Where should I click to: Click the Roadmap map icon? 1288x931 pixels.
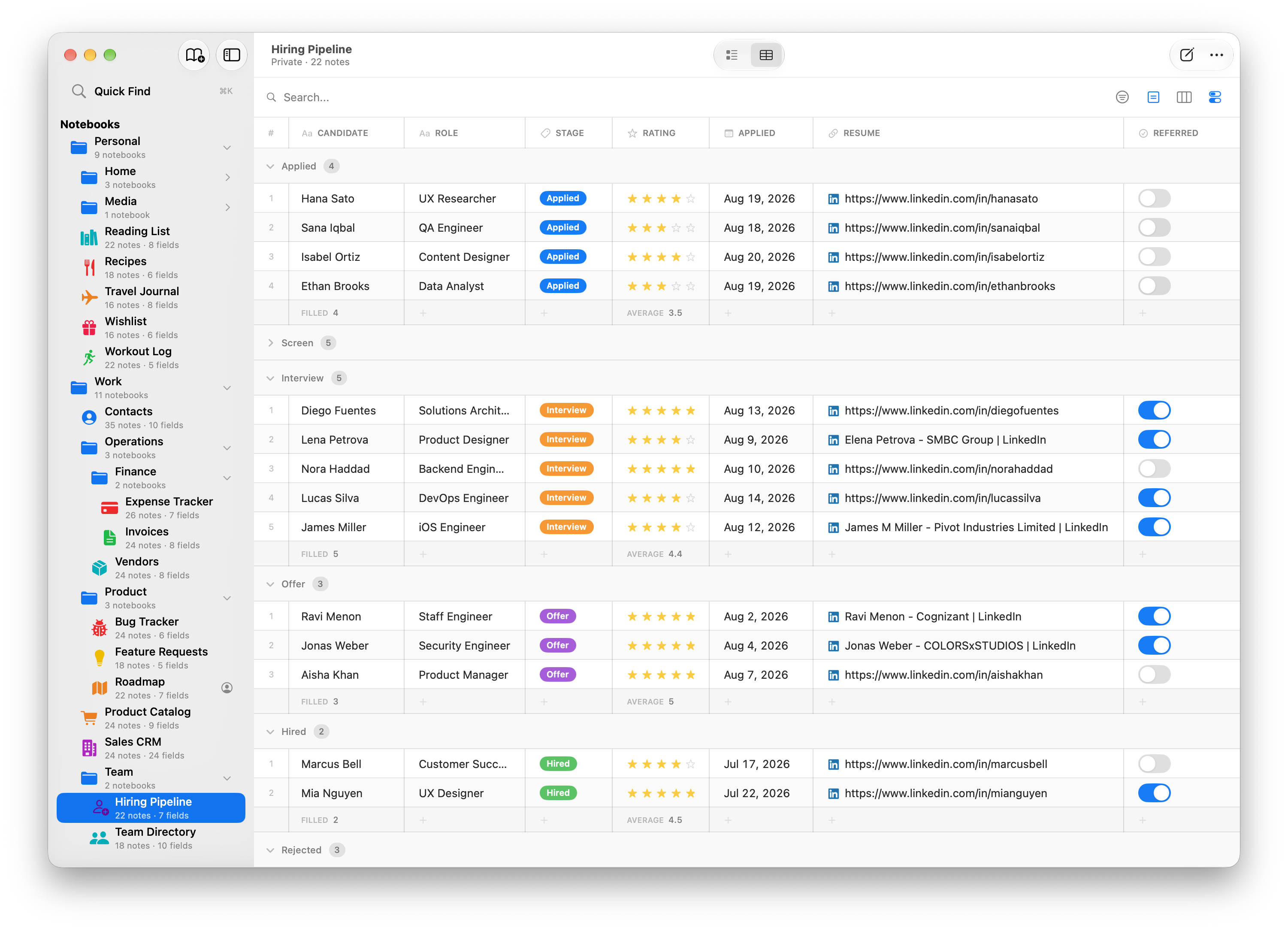pyautogui.click(x=100, y=688)
